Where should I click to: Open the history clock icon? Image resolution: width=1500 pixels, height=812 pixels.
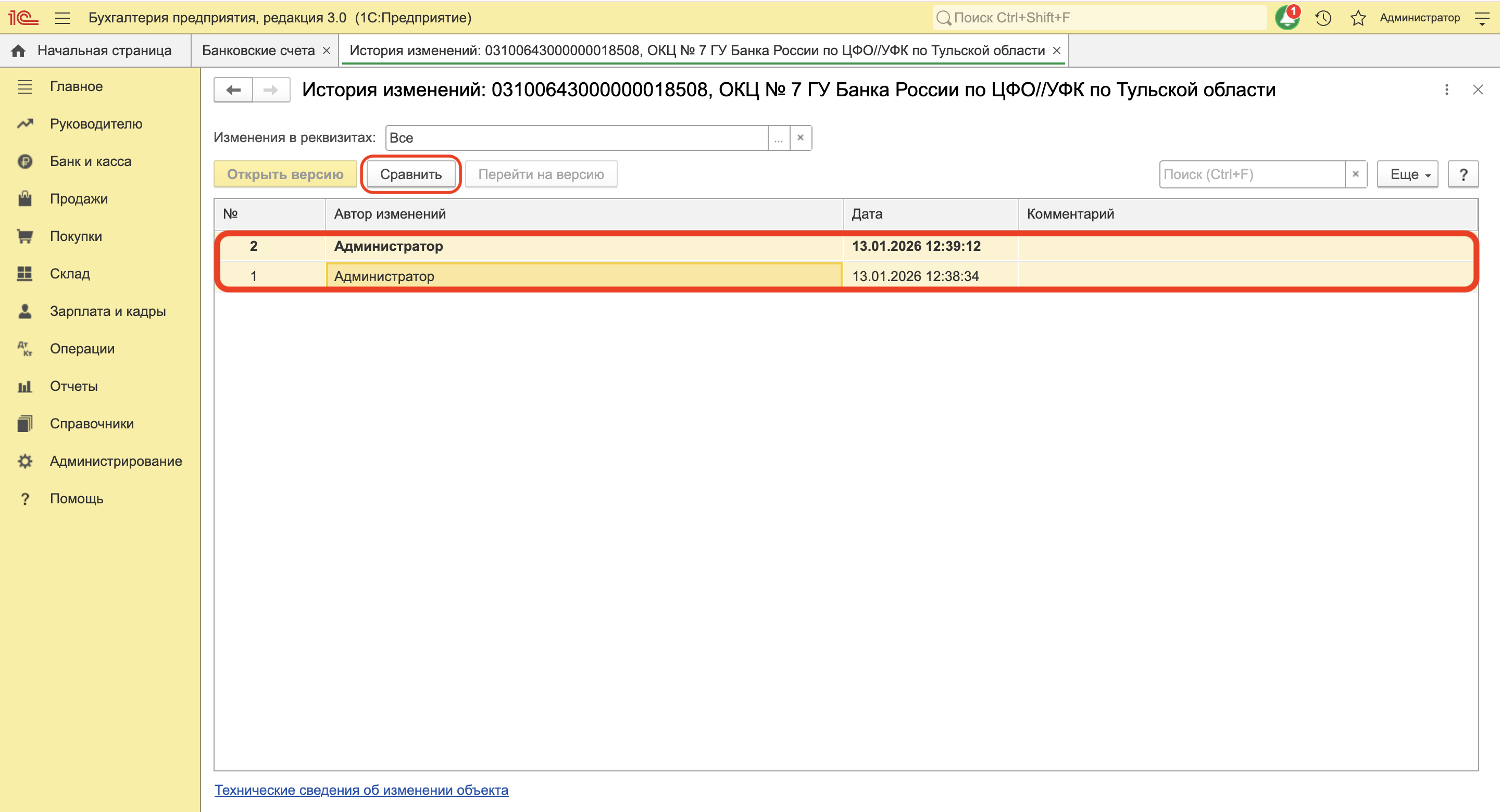click(1323, 18)
